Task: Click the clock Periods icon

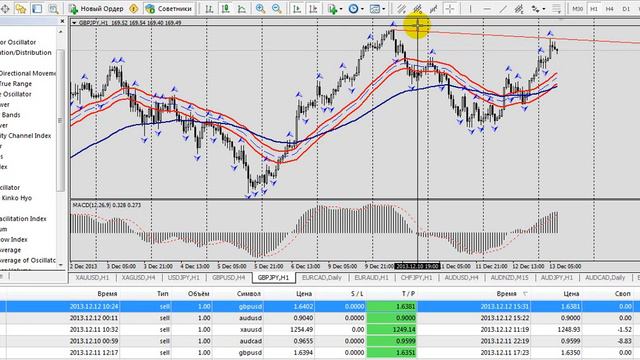Action: (x=353, y=9)
